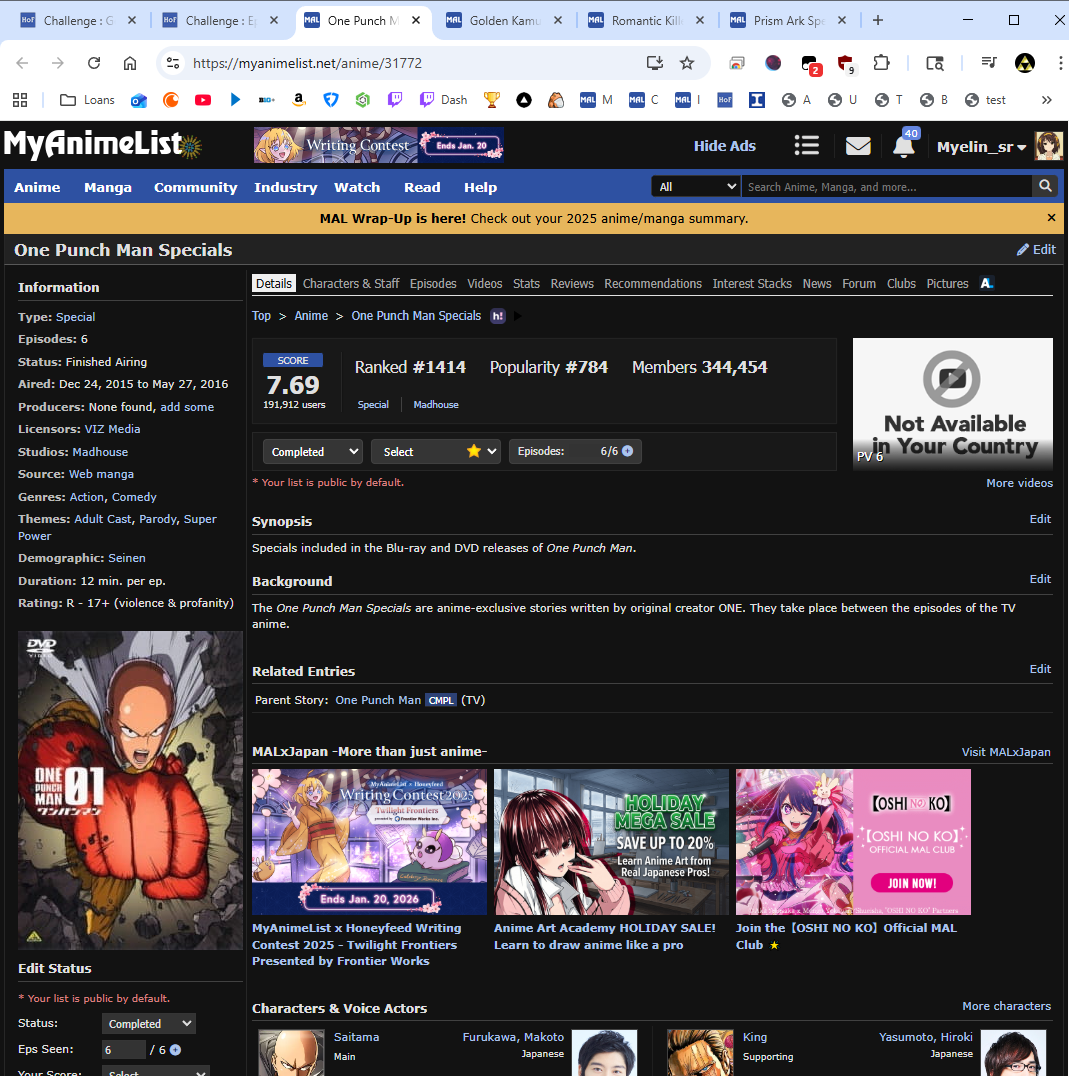
Task: Click the VIZ Media licensor link
Action: (x=113, y=429)
